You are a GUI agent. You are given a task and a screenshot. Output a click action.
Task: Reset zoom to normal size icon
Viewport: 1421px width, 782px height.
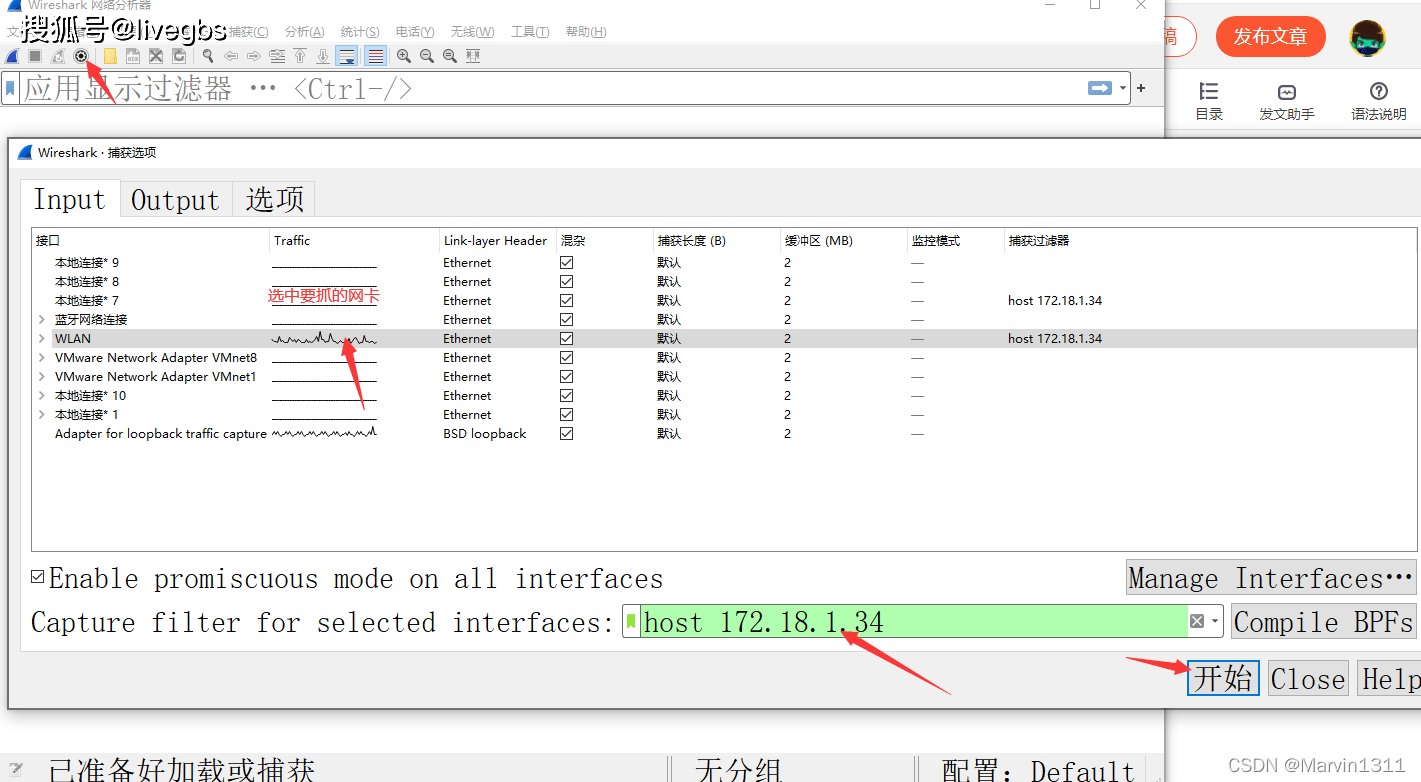click(450, 56)
